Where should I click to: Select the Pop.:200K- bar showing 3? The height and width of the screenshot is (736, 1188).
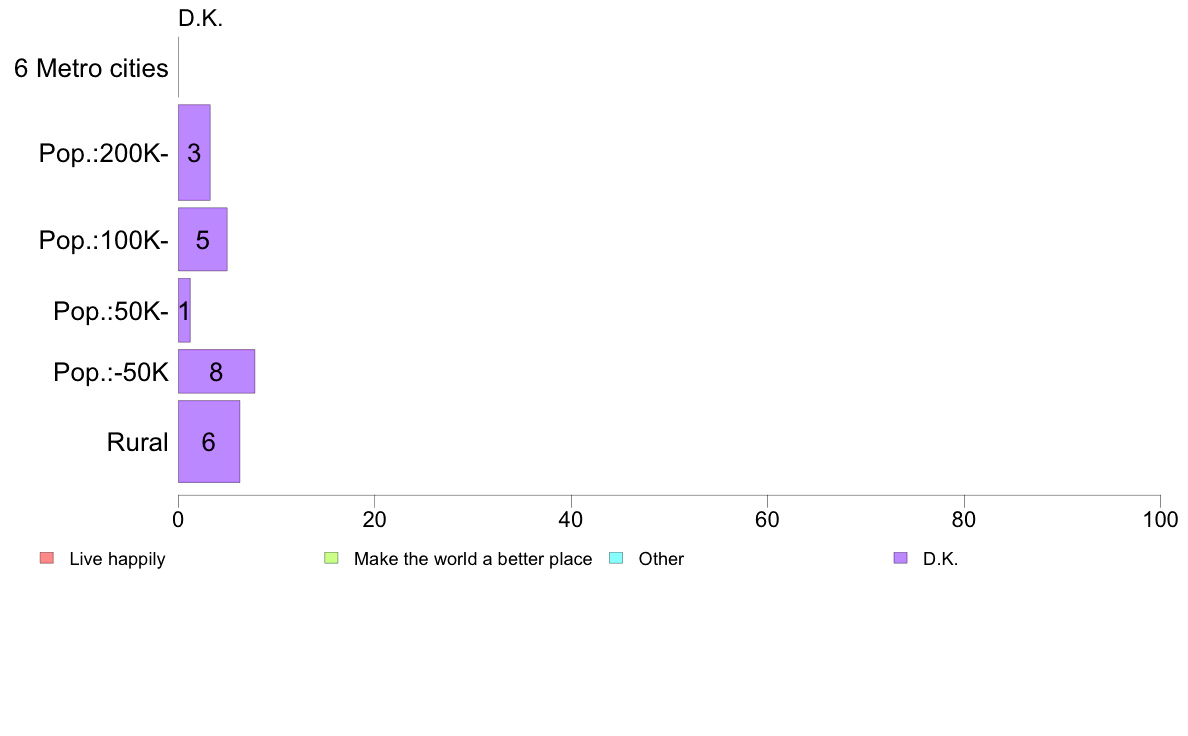194,152
